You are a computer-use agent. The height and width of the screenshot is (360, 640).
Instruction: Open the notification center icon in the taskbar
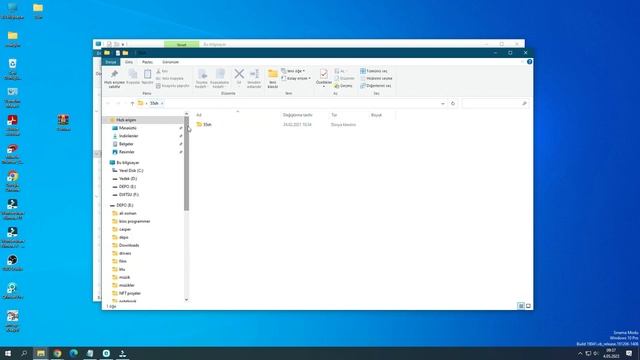[629, 353]
